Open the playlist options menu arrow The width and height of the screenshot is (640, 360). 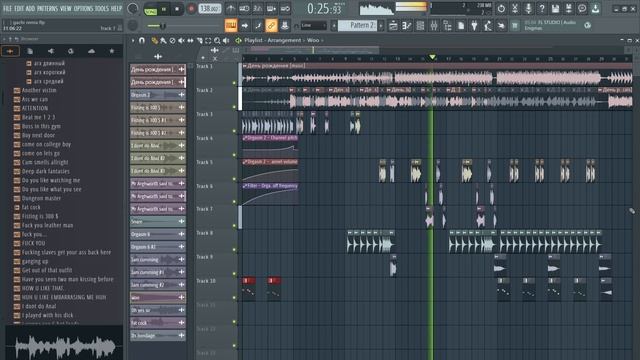pyautogui.click(x=133, y=40)
